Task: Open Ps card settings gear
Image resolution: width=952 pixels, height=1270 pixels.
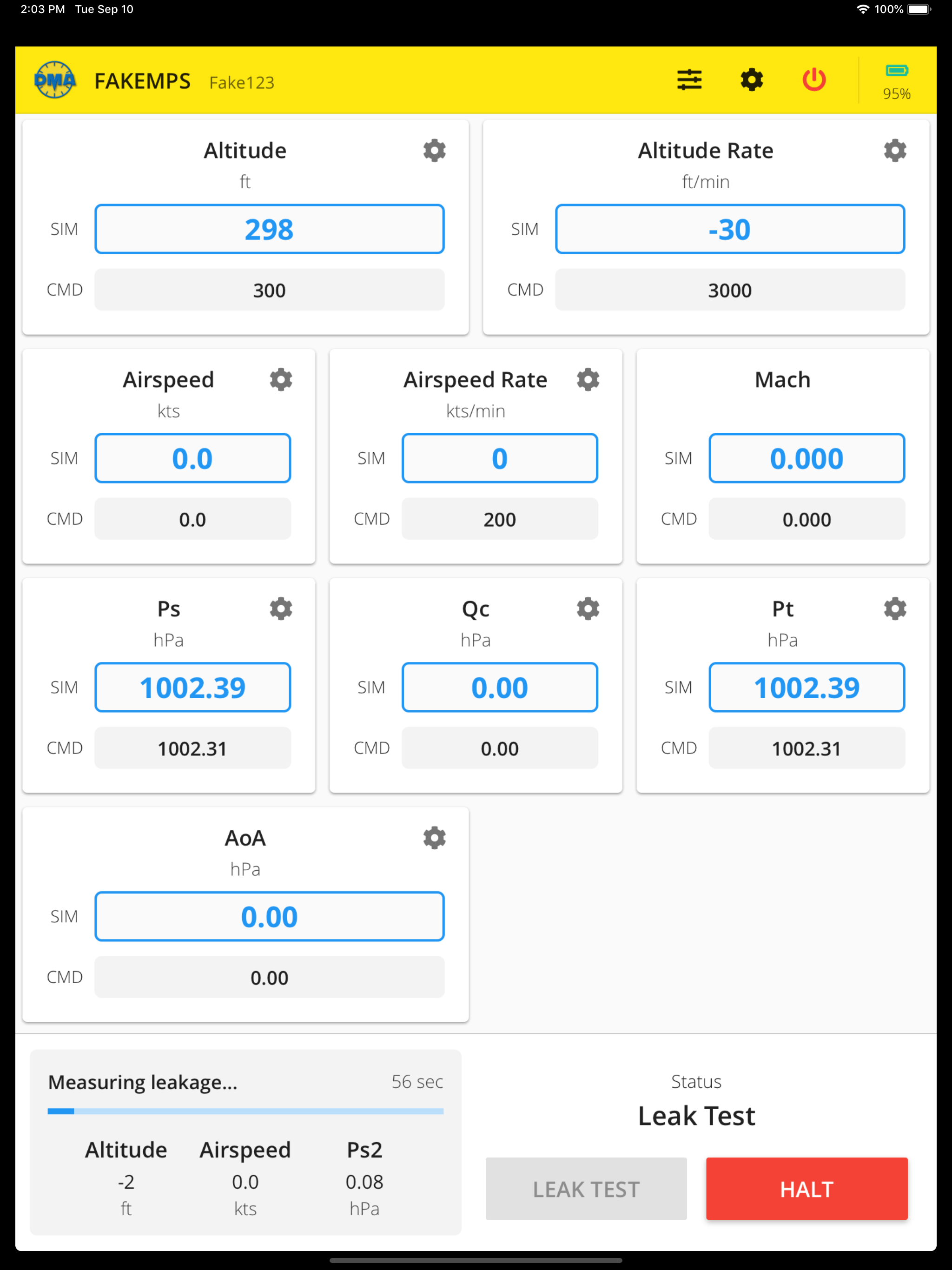Action: [x=281, y=609]
